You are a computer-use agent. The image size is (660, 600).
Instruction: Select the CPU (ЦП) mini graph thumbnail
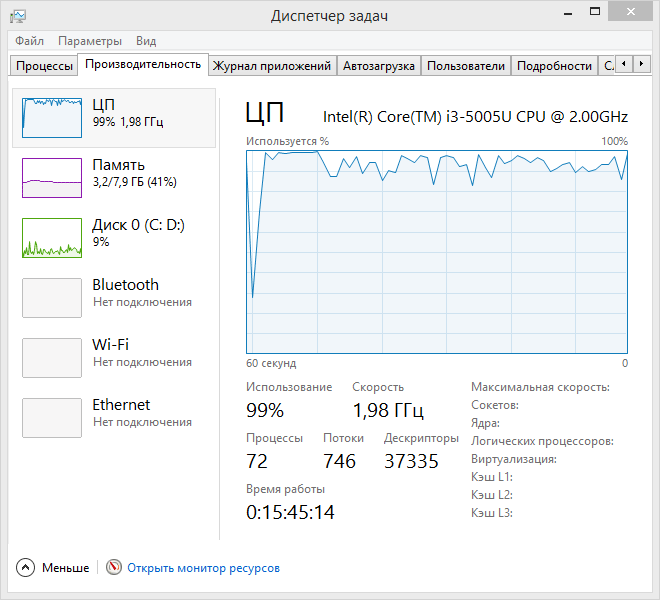click(x=52, y=118)
